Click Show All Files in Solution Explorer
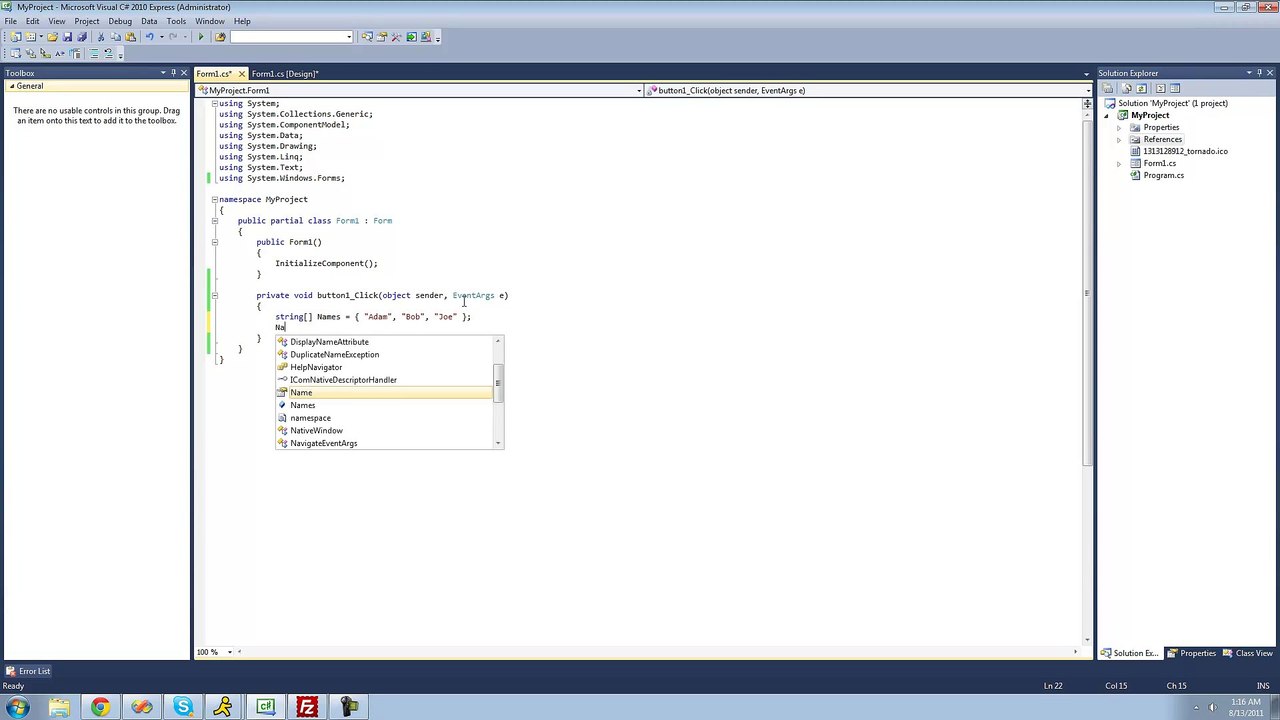Viewport: 1280px width, 720px height. coord(1126,88)
